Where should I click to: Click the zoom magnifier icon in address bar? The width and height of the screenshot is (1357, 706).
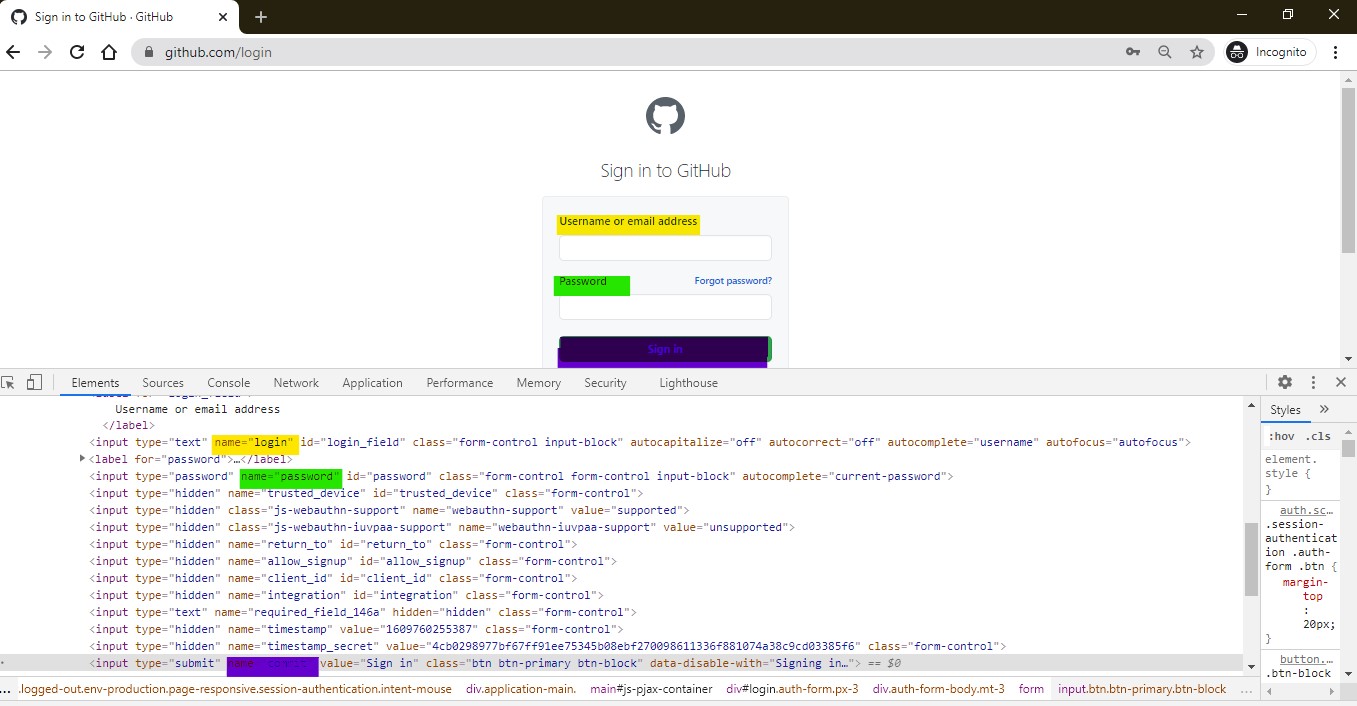[1164, 52]
